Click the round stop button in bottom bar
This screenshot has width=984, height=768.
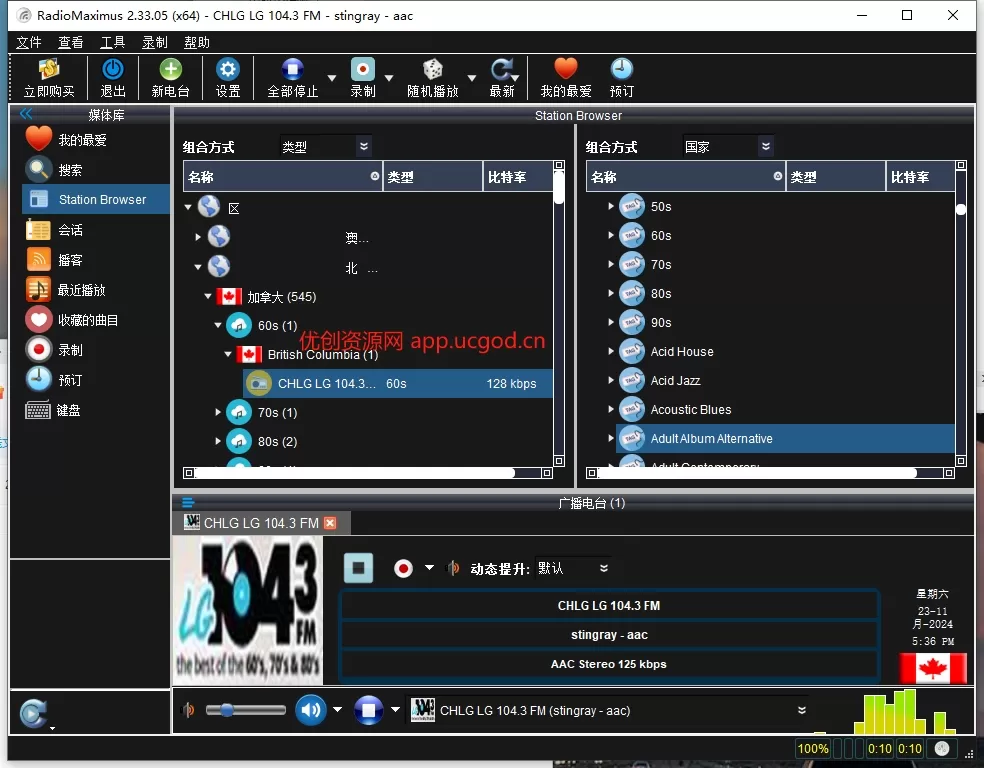point(368,710)
